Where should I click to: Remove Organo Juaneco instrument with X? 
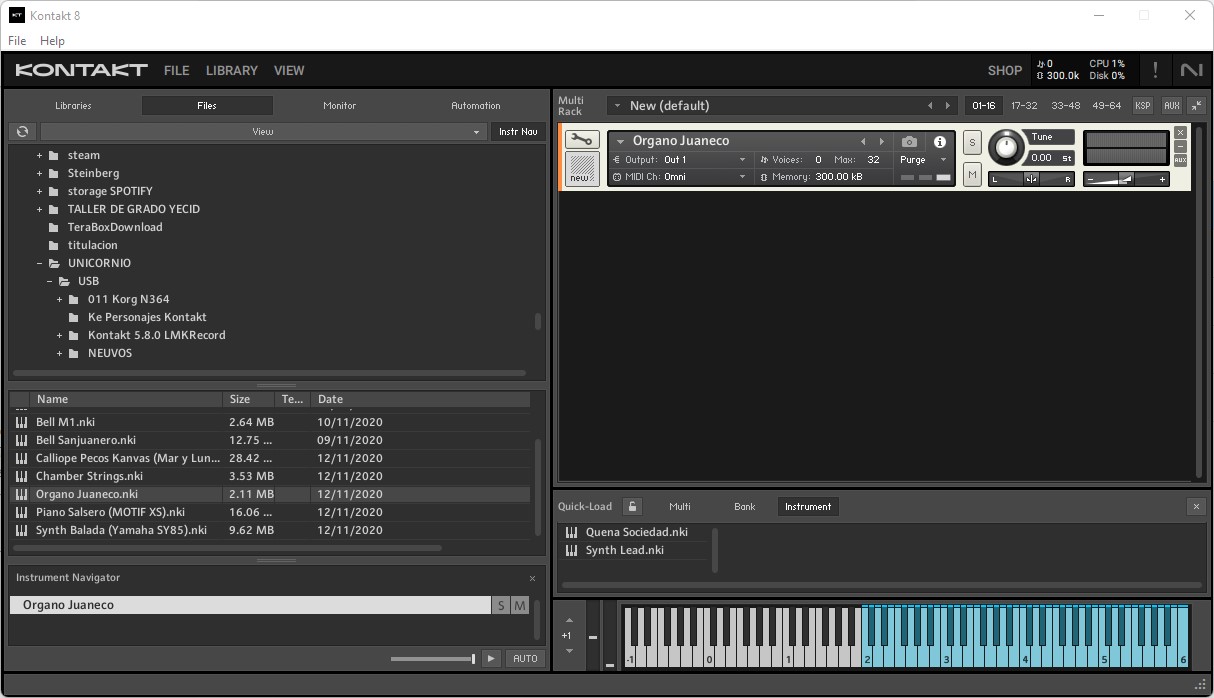tap(1180, 133)
